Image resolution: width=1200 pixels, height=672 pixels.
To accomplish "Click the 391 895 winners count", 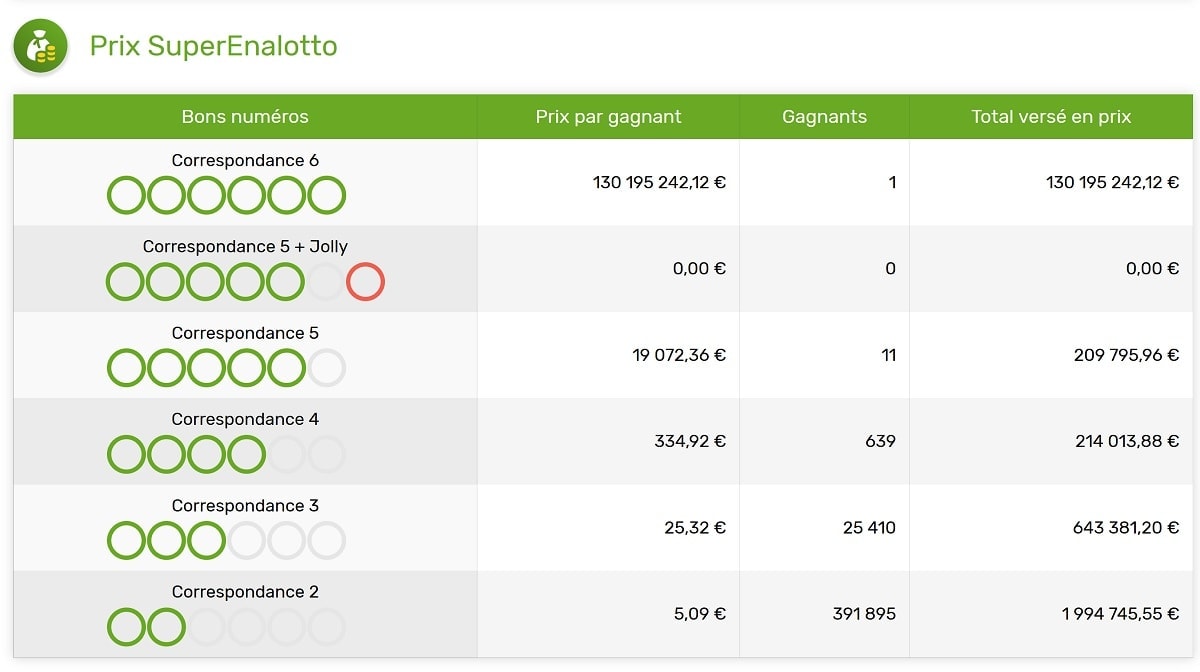I will click(864, 614).
